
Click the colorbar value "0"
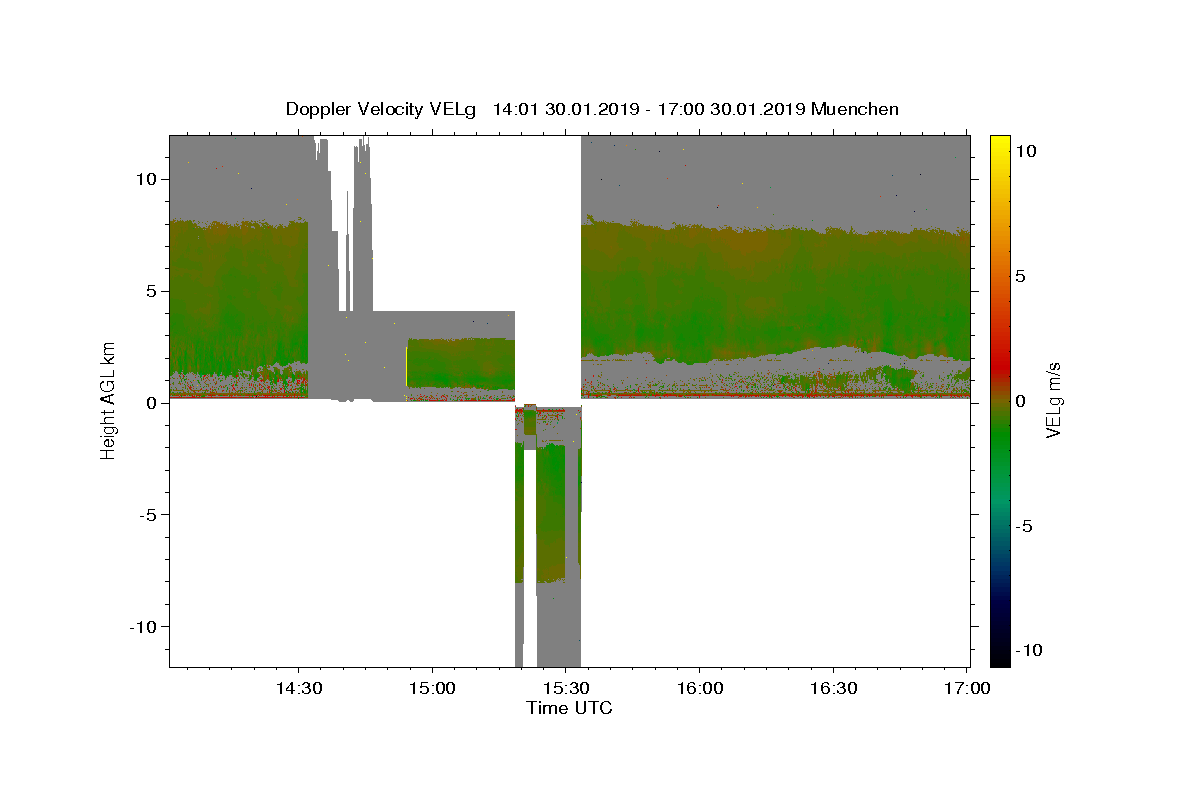(x=1019, y=401)
